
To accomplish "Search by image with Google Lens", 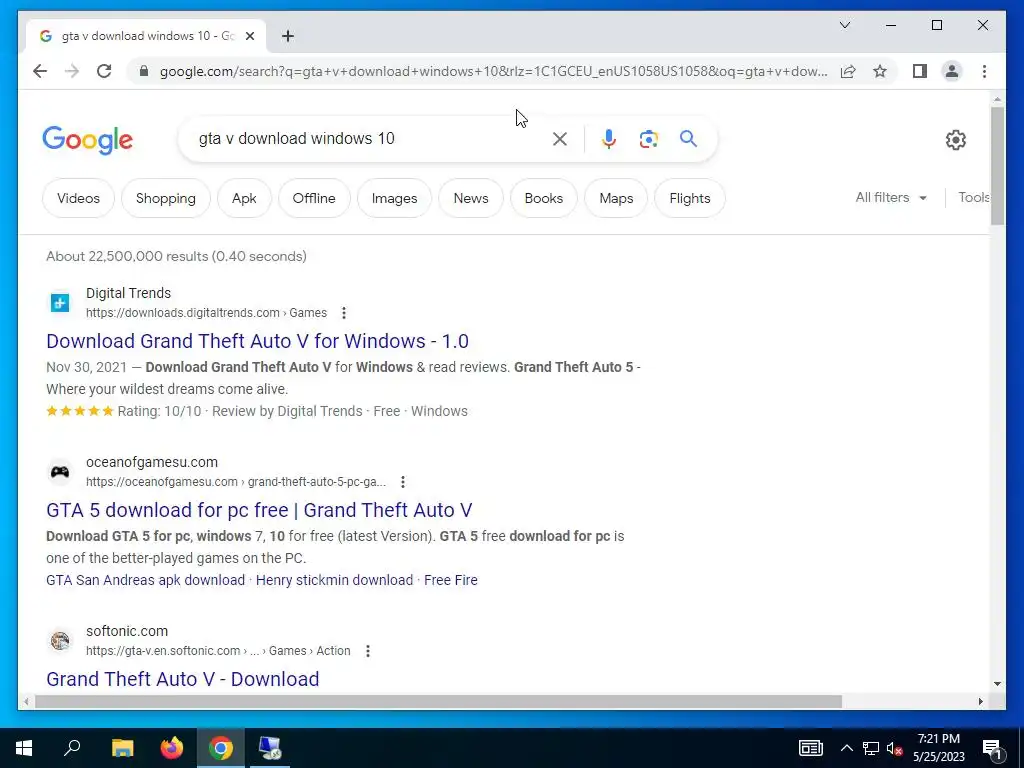I will 648,138.
